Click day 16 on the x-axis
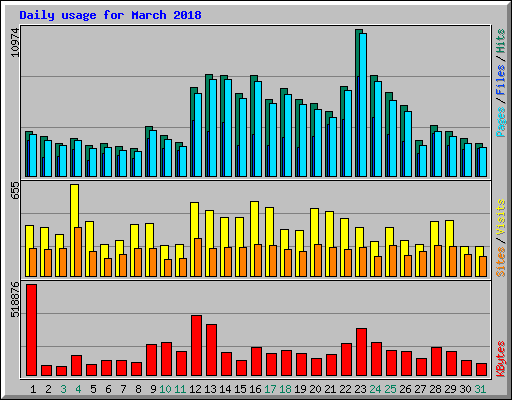The width and height of the screenshot is (512, 400). 255,389
